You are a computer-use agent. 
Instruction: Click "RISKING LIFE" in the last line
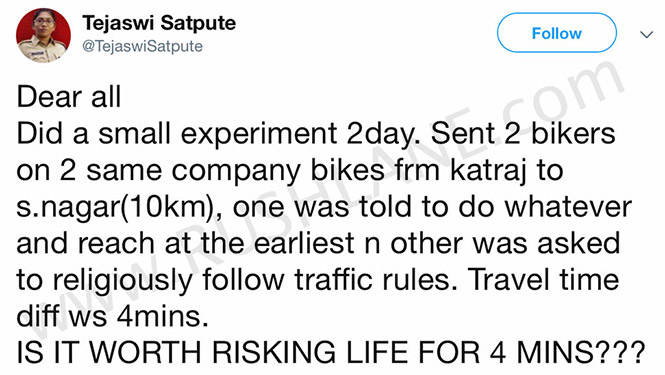pyautogui.click(x=311, y=353)
